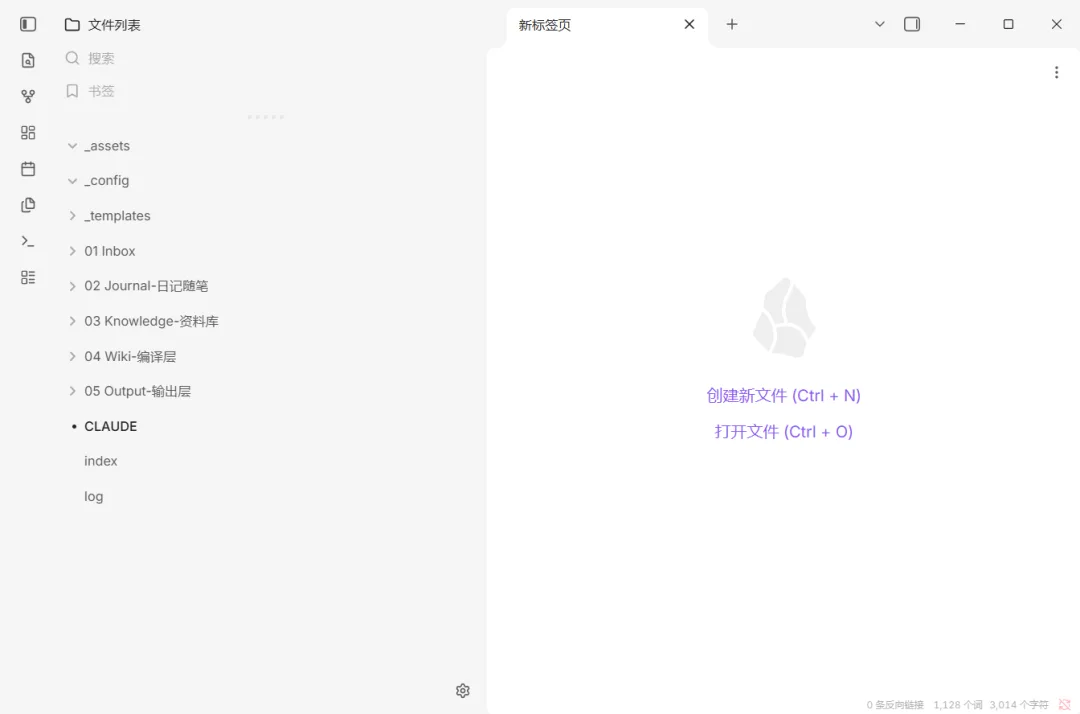The image size is (1080, 714).
Task: Click the 0 条反向链接 status entry
Action: pyautogui.click(x=895, y=704)
